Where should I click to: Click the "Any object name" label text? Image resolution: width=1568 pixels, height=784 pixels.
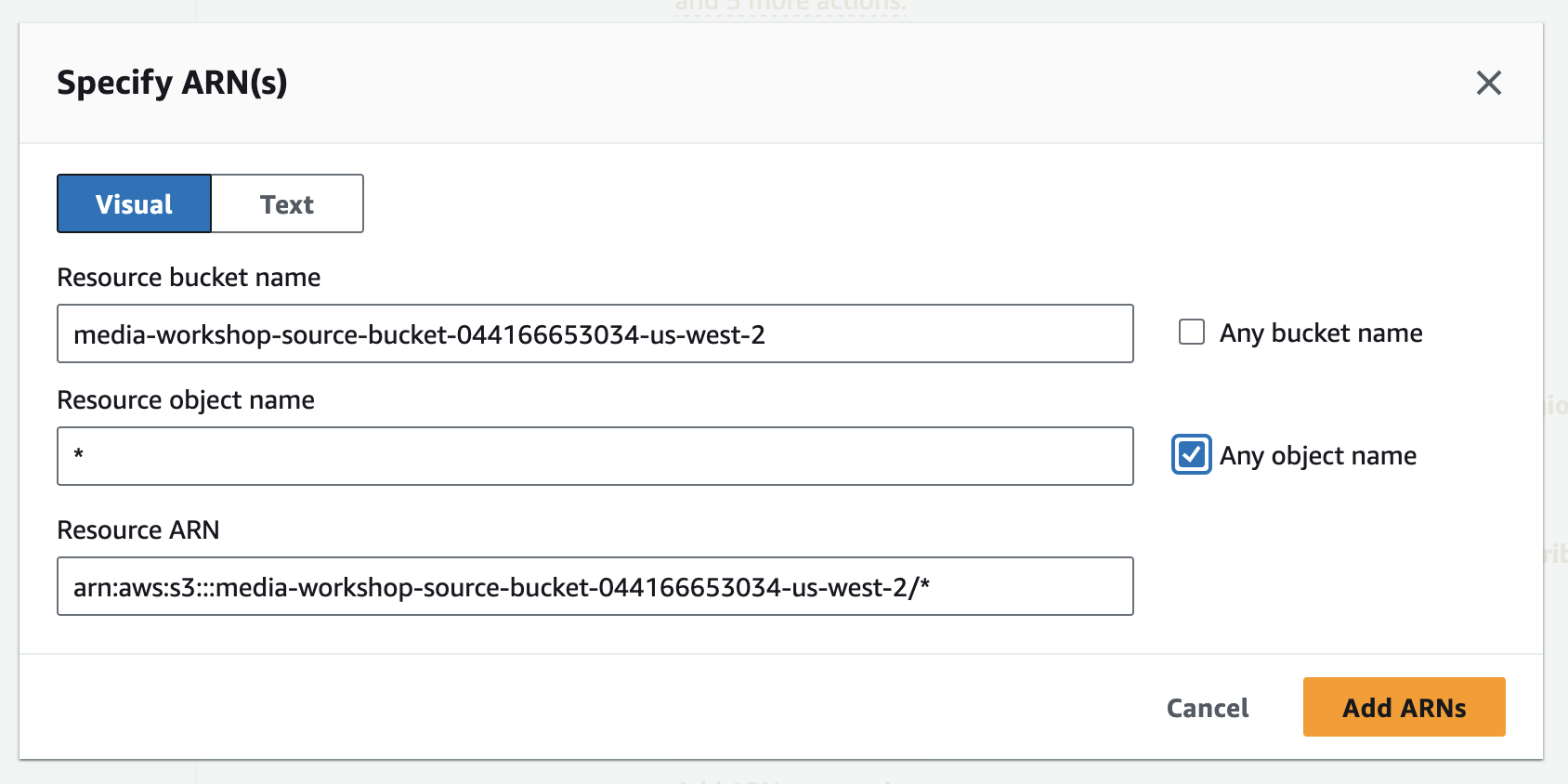click(1317, 455)
